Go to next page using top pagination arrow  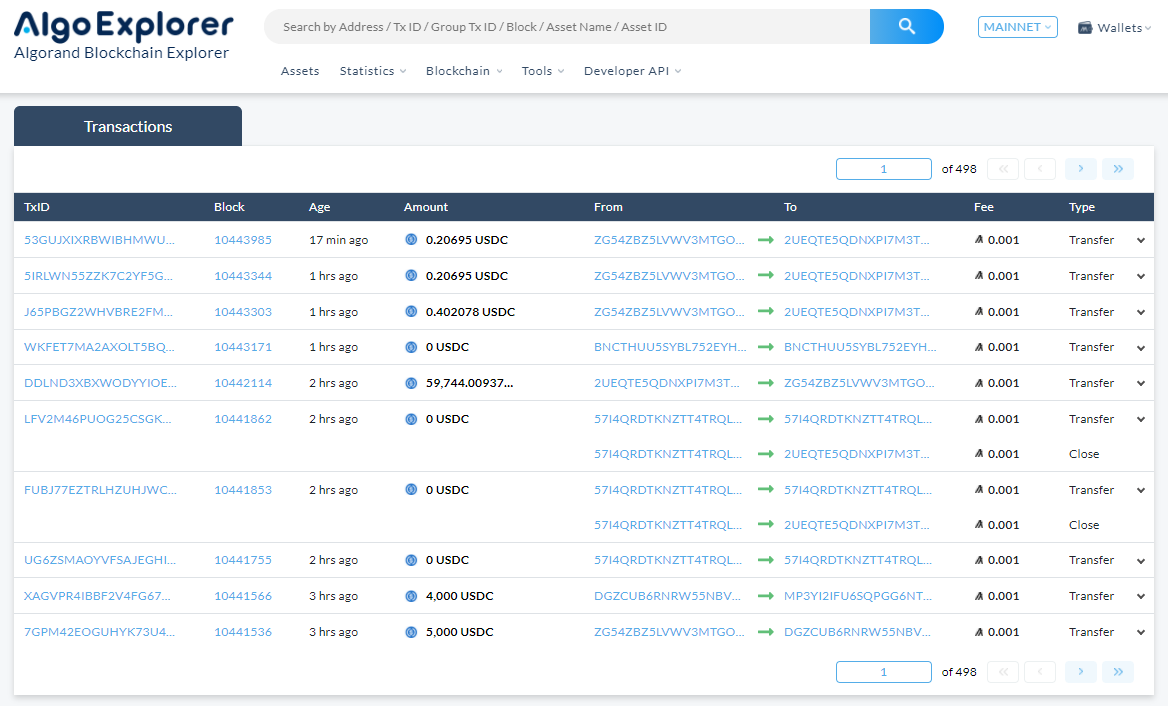1080,169
